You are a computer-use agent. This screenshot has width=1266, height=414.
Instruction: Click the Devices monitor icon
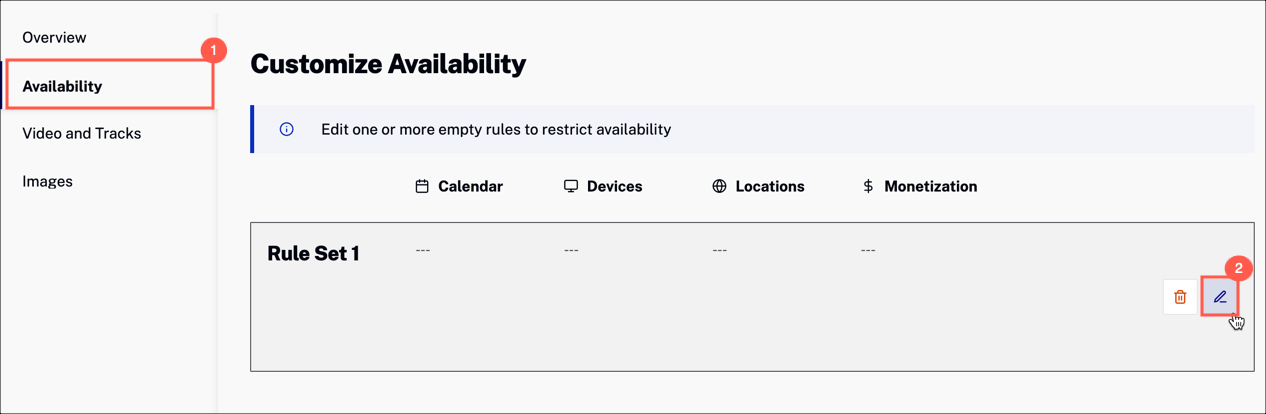pyautogui.click(x=571, y=186)
